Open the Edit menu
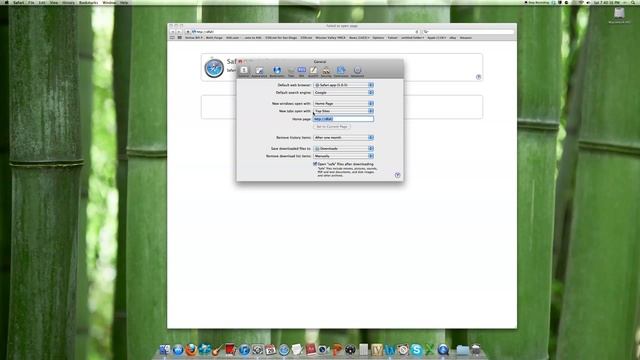 pos(42,2)
